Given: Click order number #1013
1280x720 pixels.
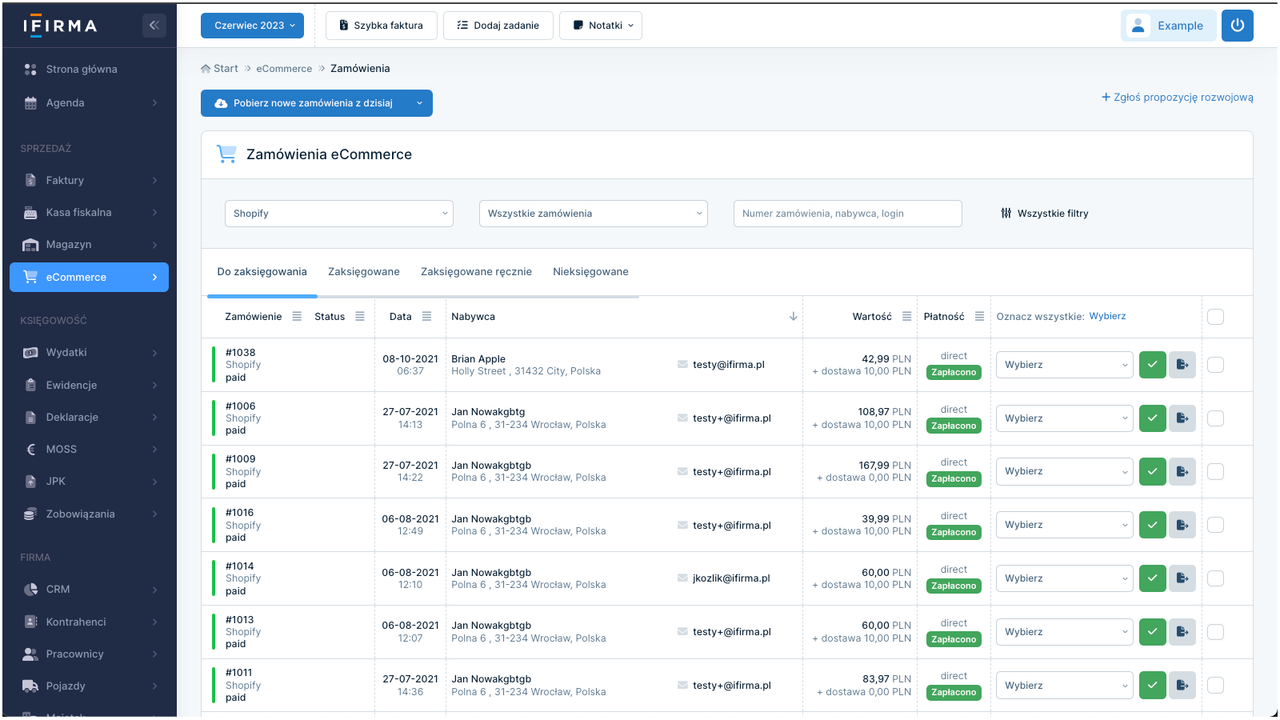Looking at the screenshot, I should (239, 620).
